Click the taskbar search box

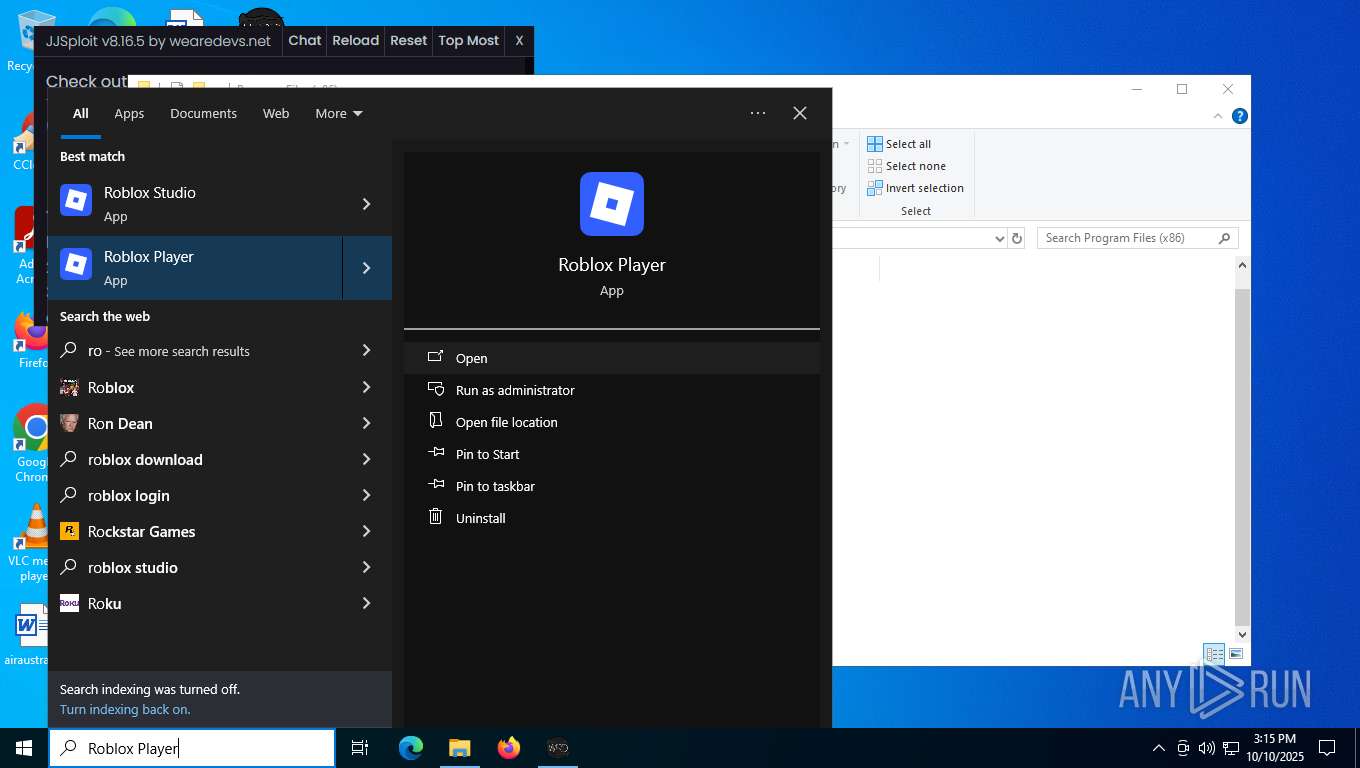point(192,748)
